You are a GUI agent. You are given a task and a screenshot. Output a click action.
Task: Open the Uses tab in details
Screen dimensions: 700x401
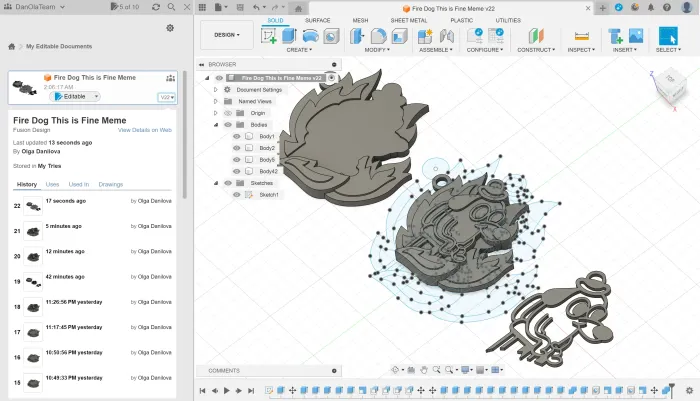point(52,184)
